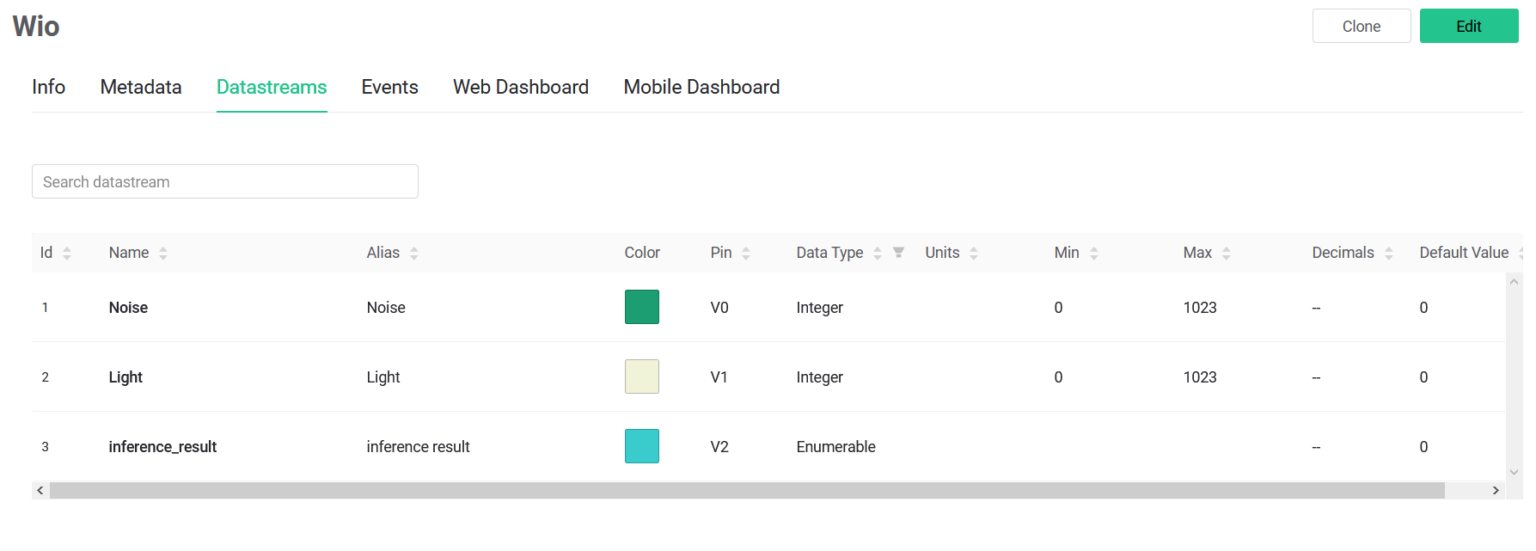Sort by Pin column arrows
The image size is (1536, 551).
(746, 253)
